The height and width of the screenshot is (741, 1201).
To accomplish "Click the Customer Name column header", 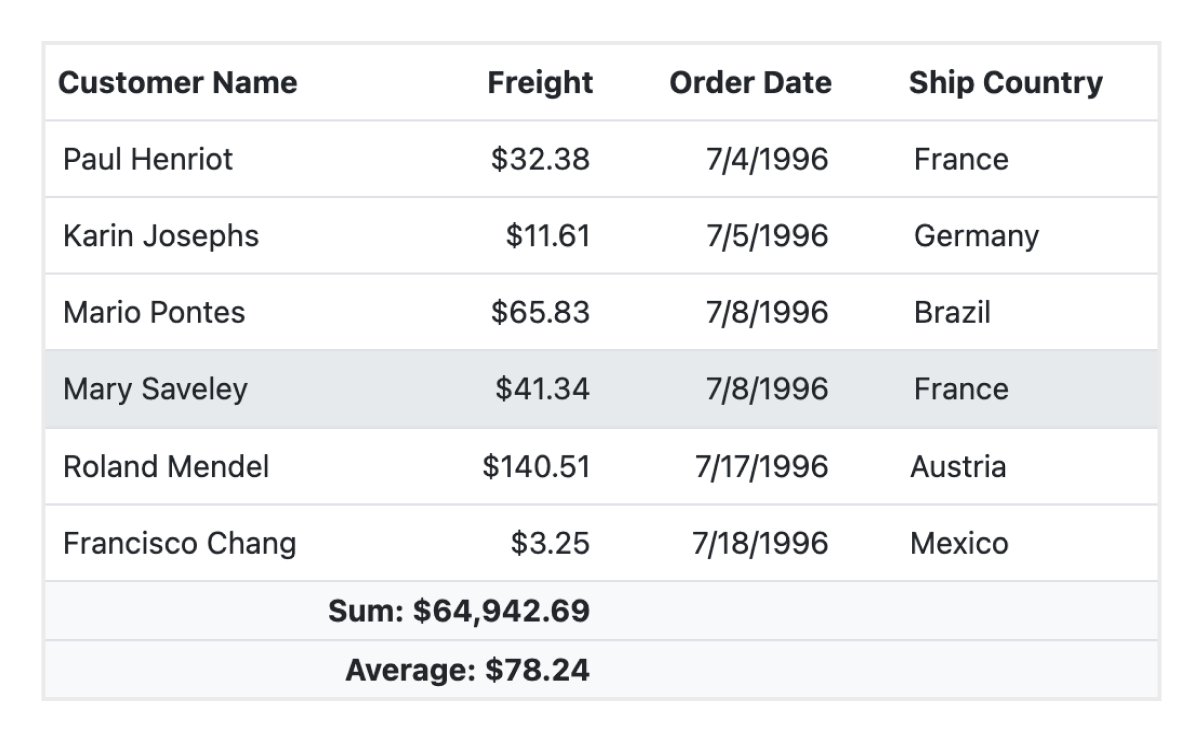I will (178, 82).
